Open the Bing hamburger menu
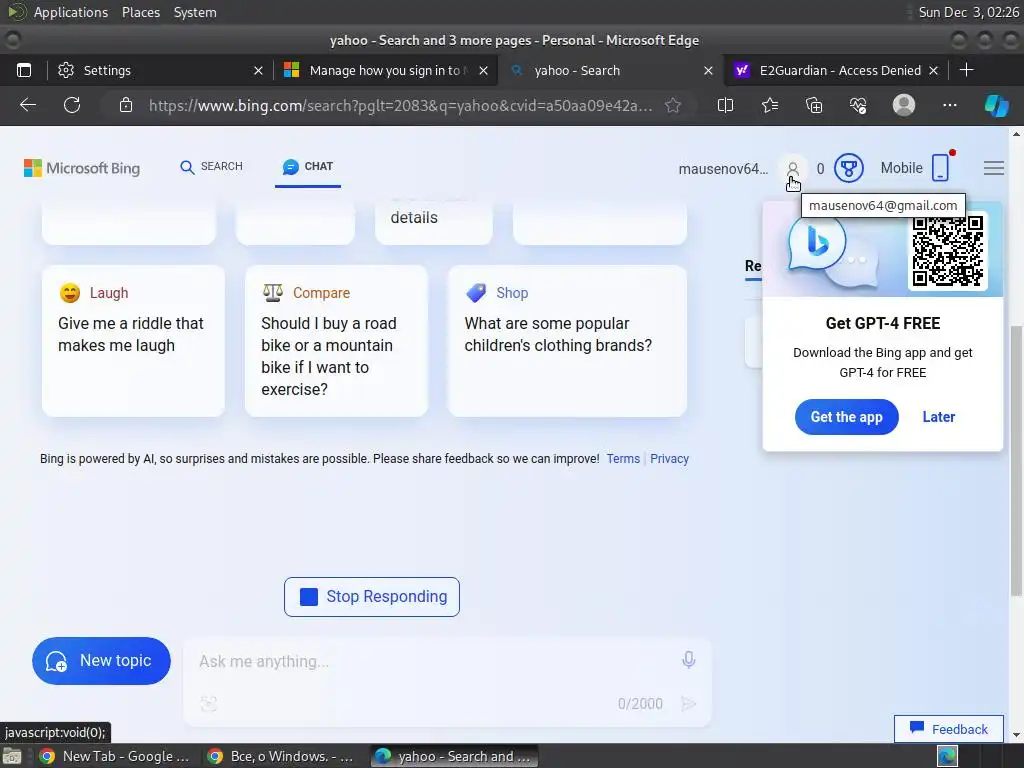This screenshot has width=1024, height=768. (x=993, y=168)
